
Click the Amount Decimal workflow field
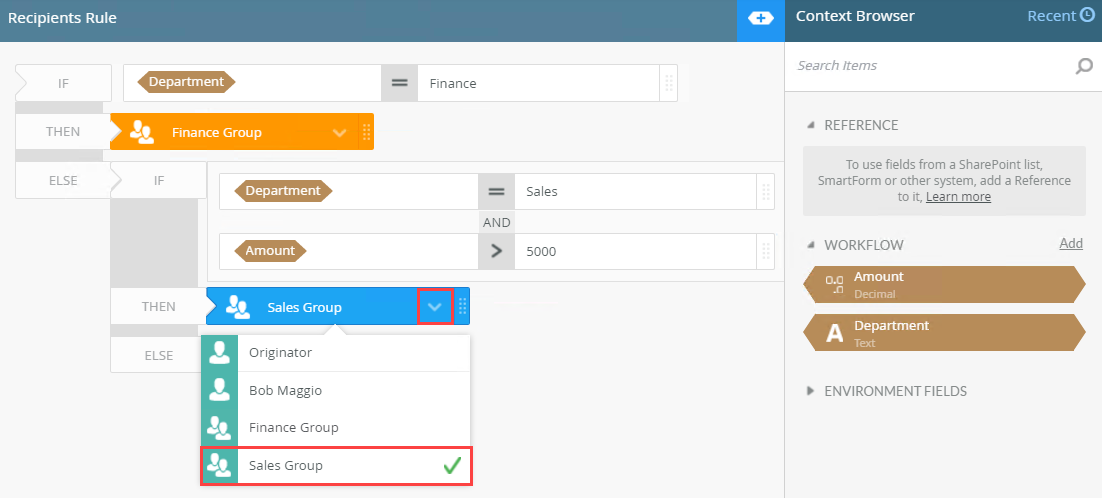(944, 284)
